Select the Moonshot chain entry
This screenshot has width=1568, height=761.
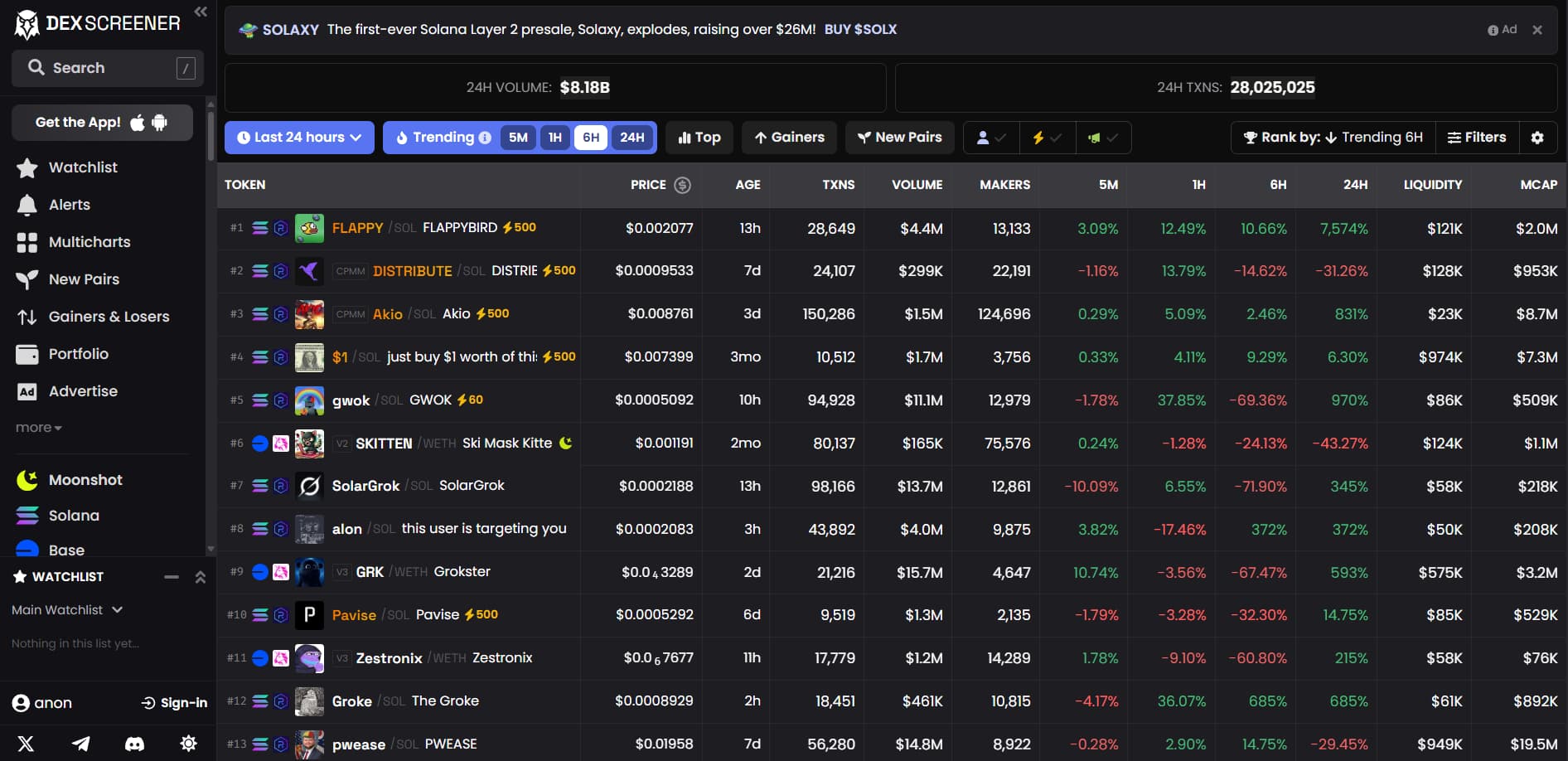pos(69,480)
